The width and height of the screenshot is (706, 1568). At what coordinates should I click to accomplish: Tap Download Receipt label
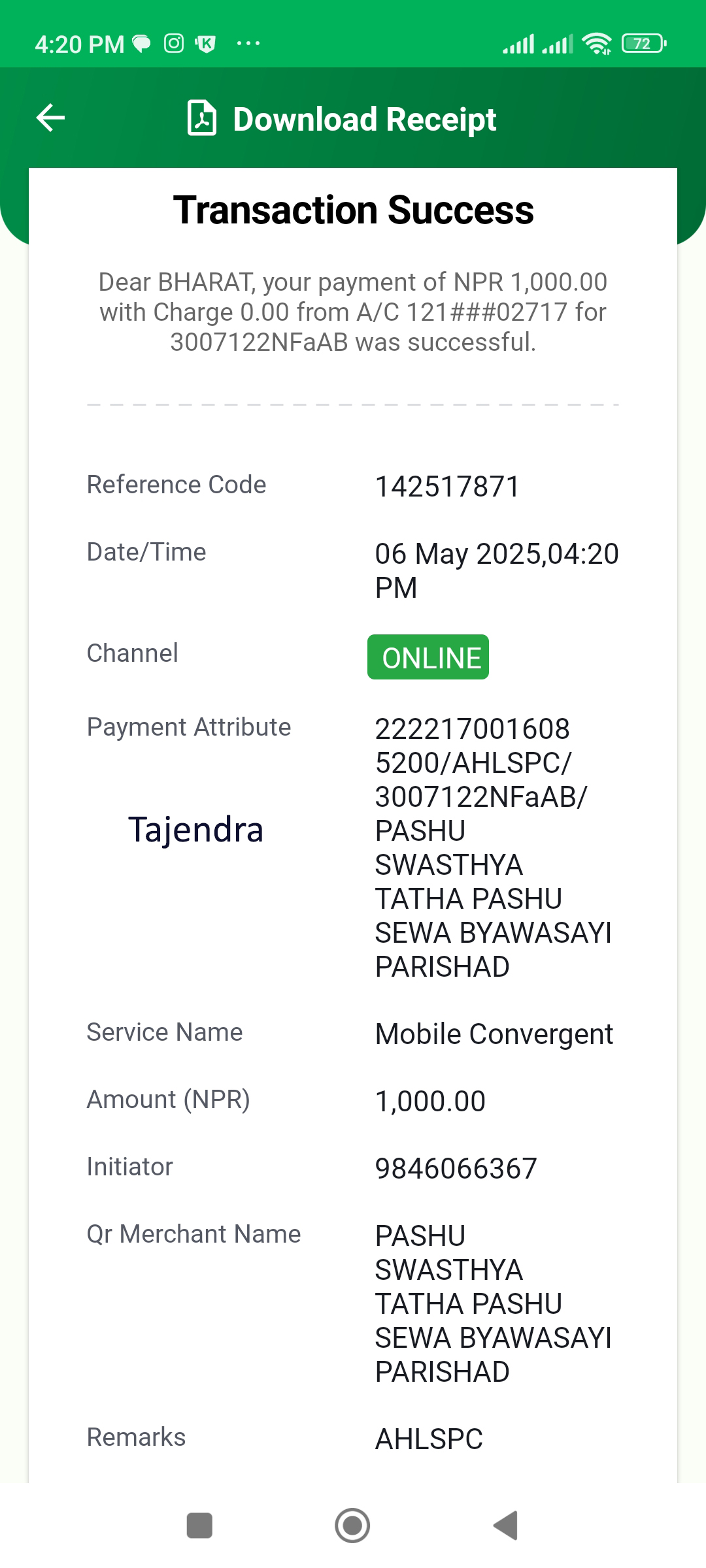(365, 120)
